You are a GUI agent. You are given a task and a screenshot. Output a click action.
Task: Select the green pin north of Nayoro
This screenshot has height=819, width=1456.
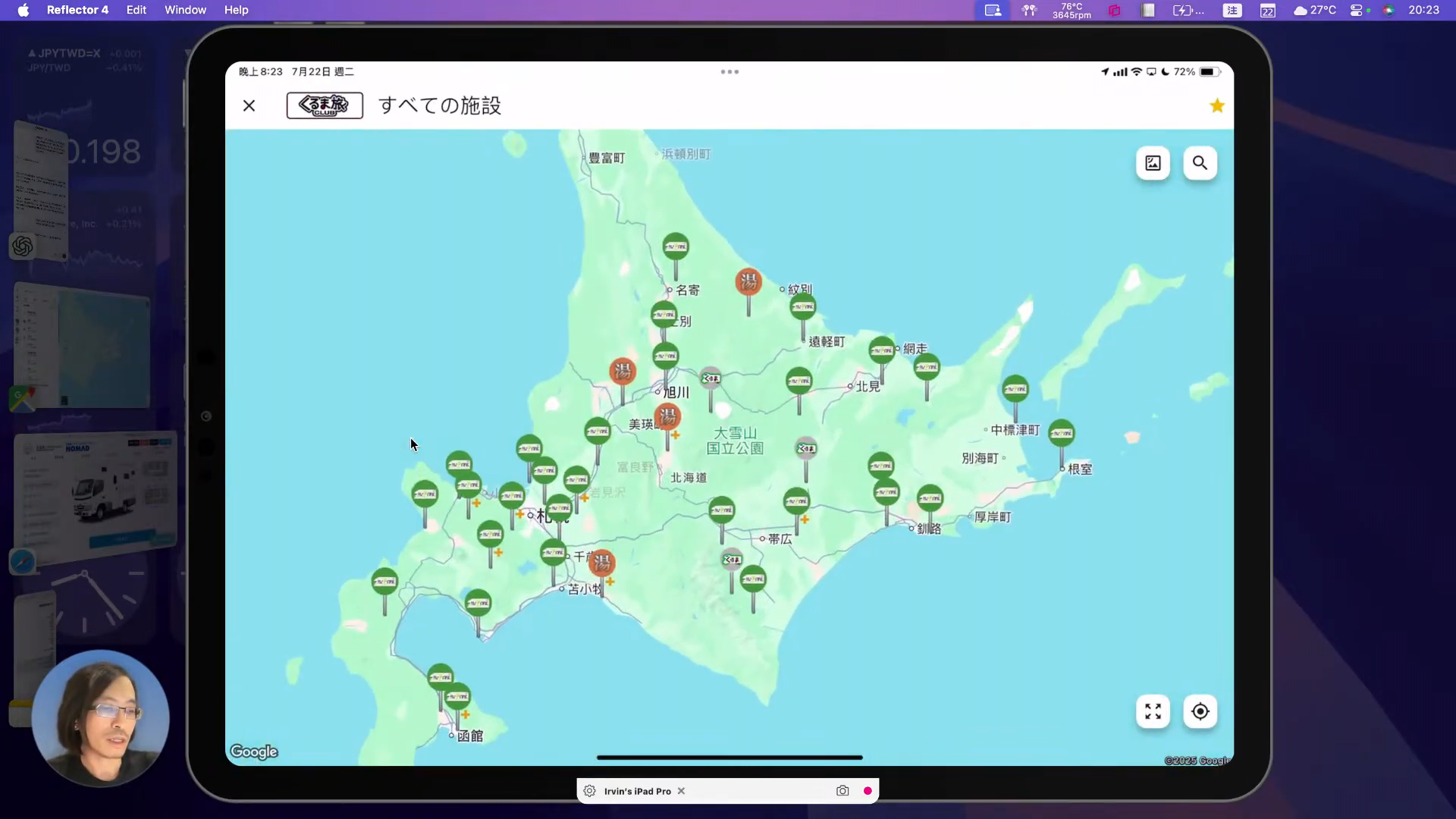(676, 247)
